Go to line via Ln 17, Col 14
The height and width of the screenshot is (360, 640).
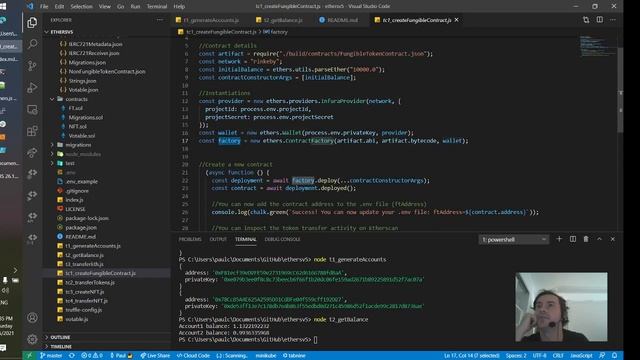coord(471,356)
